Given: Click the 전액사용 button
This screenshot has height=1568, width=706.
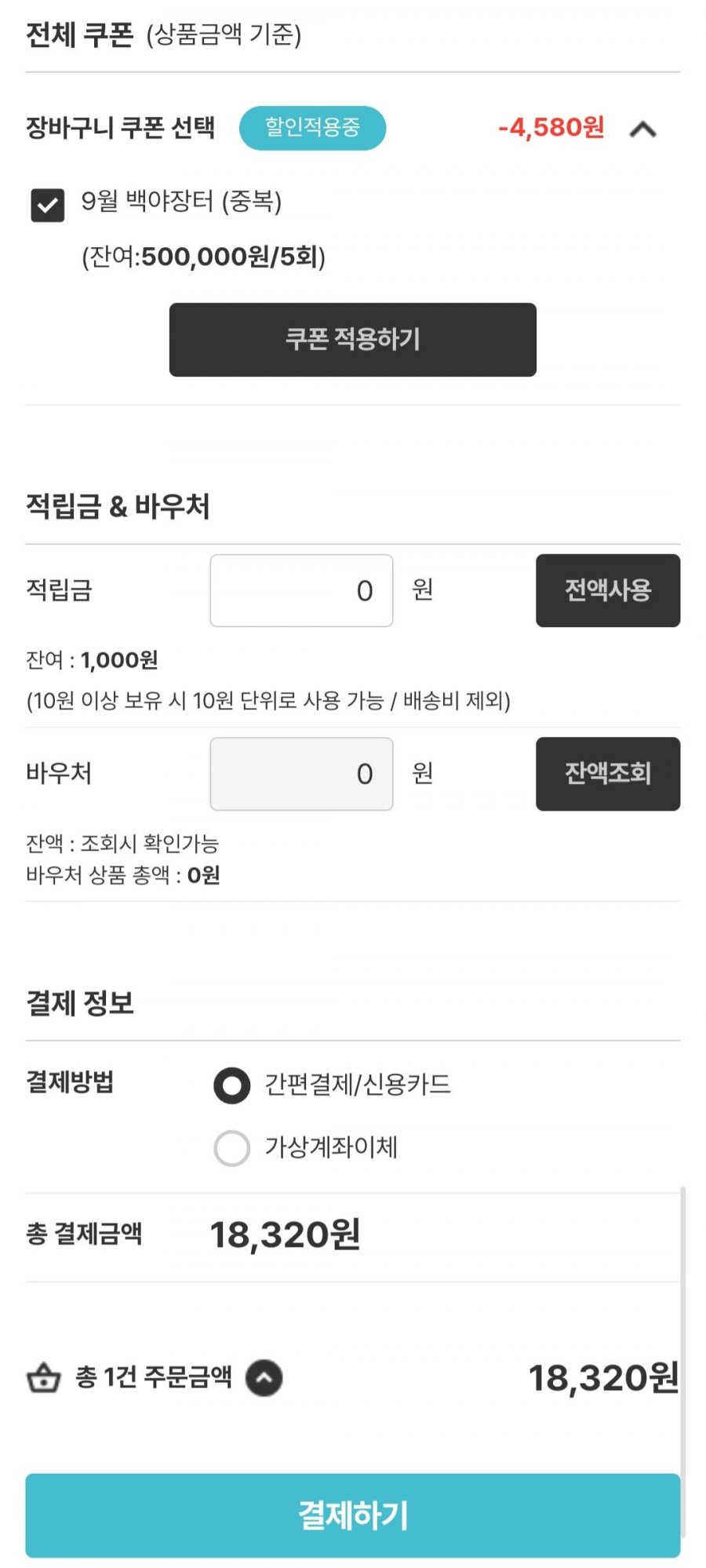Looking at the screenshot, I should tap(608, 590).
